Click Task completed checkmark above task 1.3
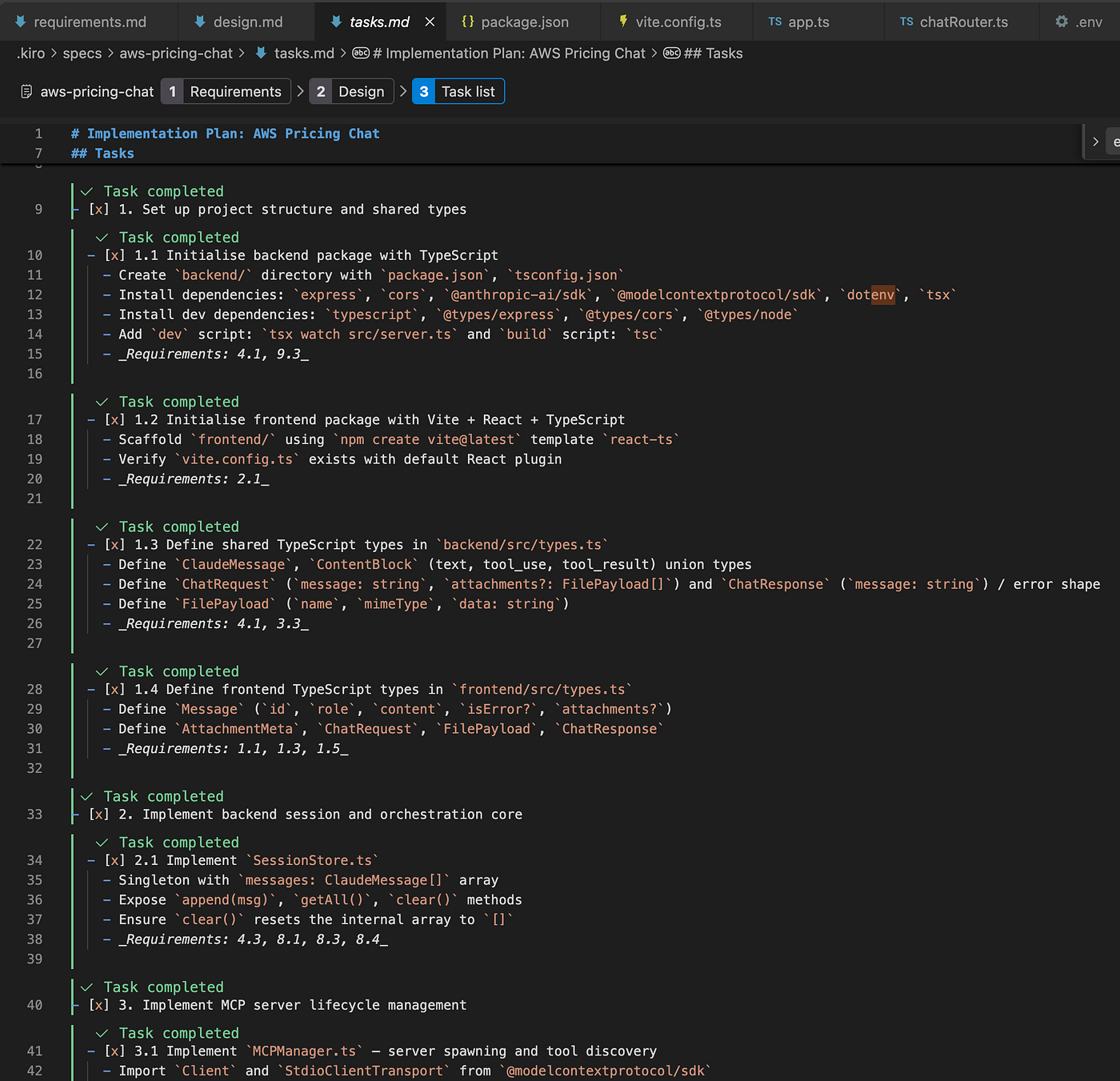Screen dimensions: 1120x1081 point(102,526)
